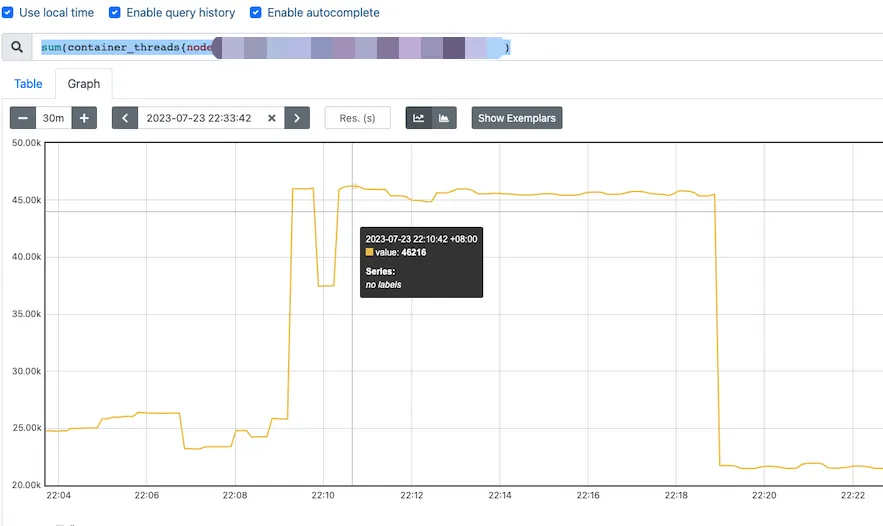The image size is (883, 526).
Task: Switch to unstacked line chart
Action: coord(418,118)
